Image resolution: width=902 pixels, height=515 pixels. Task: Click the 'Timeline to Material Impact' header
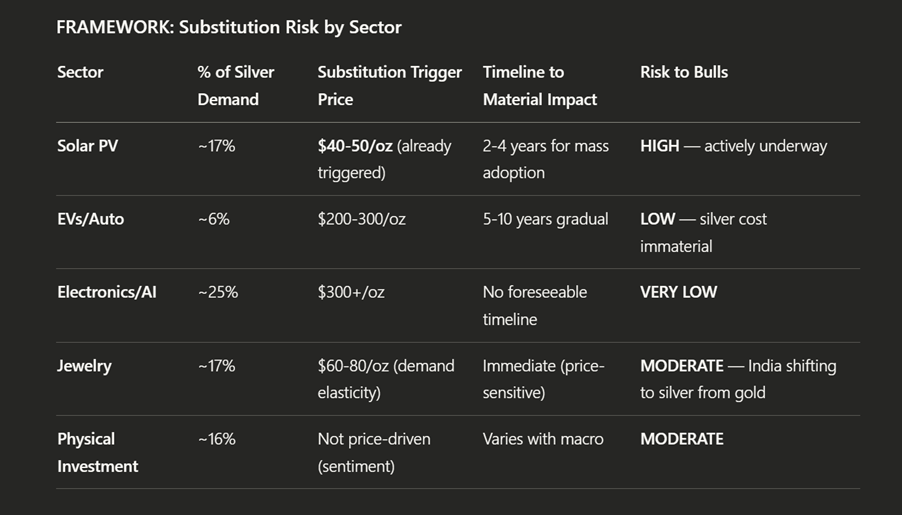[x=539, y=86]
